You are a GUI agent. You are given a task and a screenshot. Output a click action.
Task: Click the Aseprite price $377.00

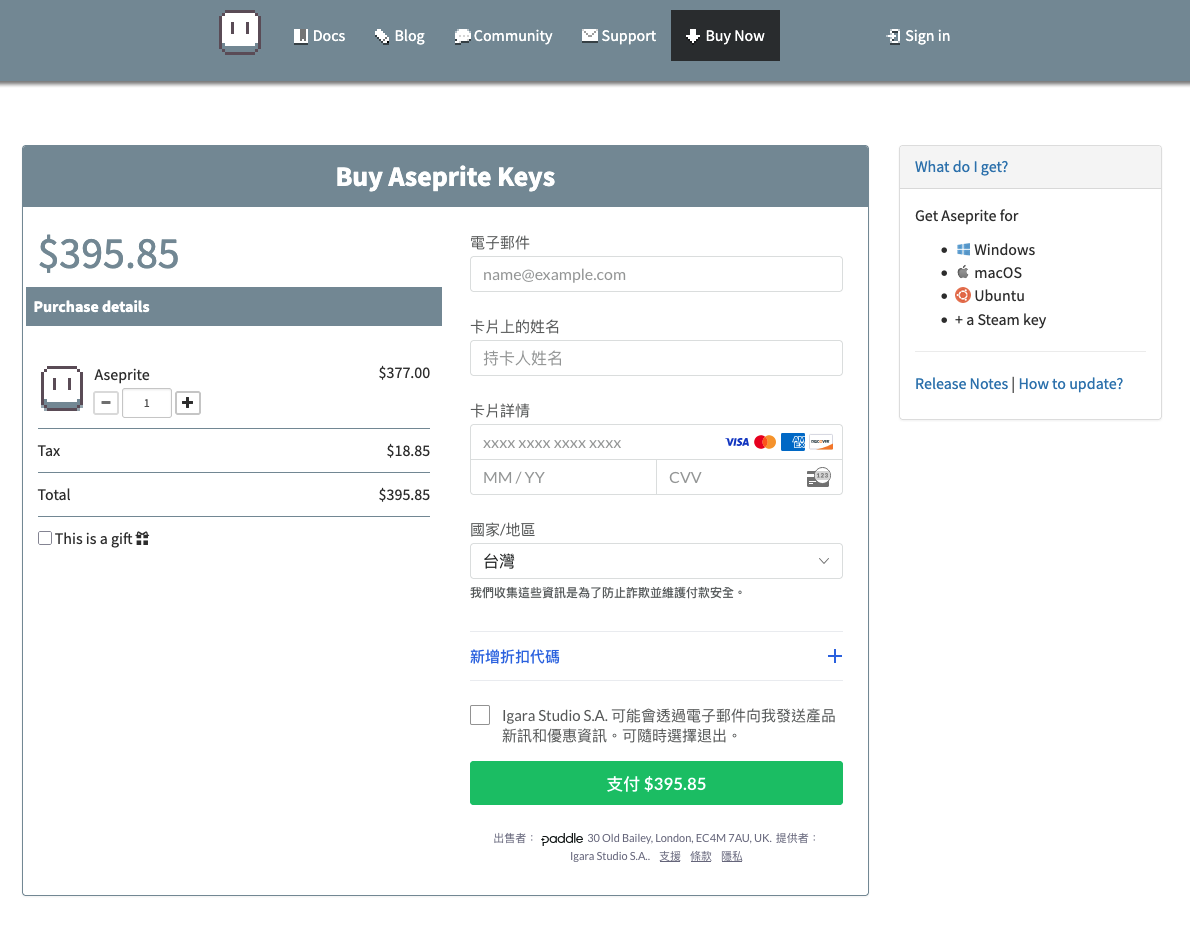pyautogui.click(x=405, y=373)
